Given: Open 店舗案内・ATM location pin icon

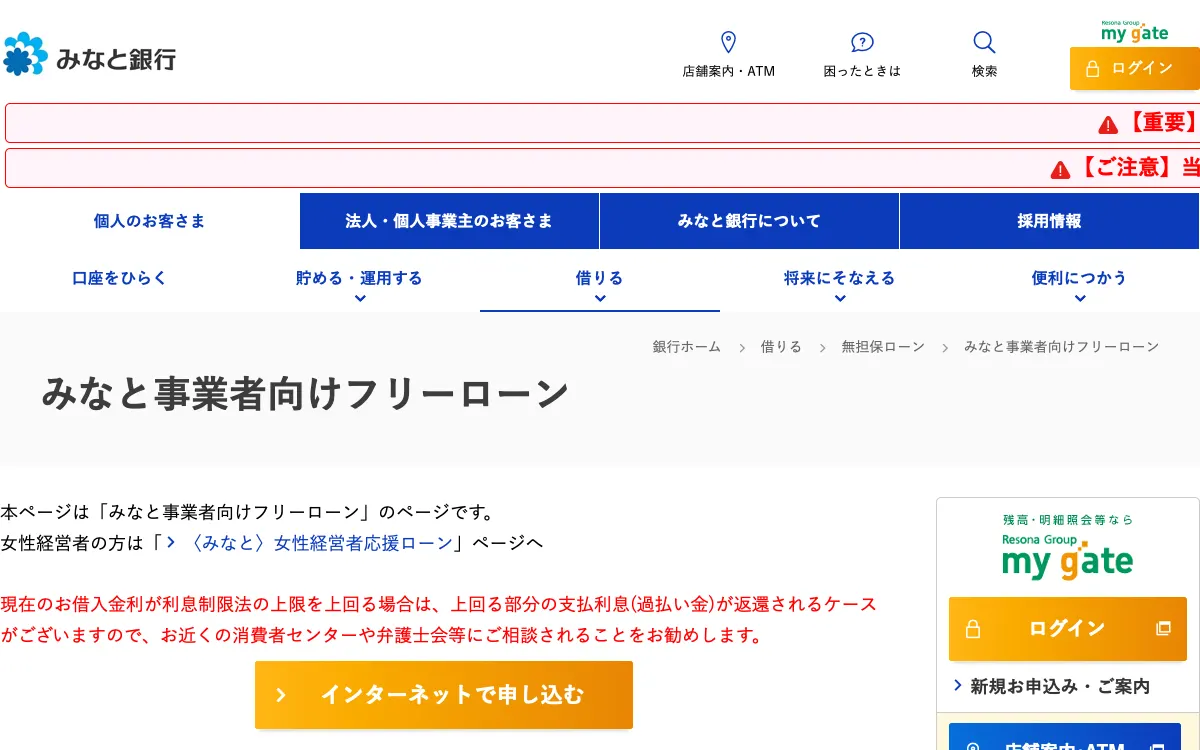Looking at the screenshot, I should tap(728, 42).
